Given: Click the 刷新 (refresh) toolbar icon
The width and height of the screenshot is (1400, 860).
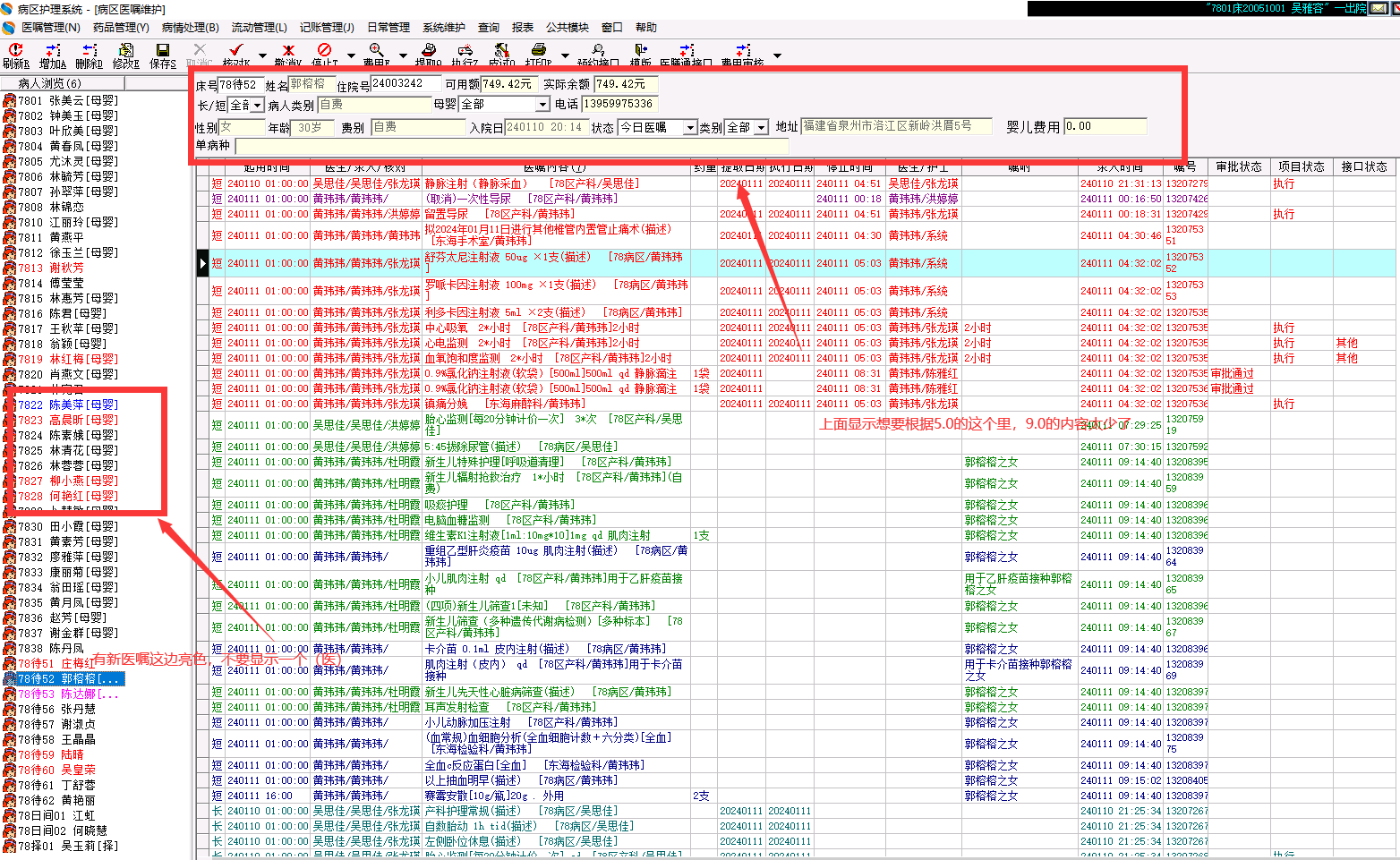Looking at the screenshot, I should tap(15, 50).
